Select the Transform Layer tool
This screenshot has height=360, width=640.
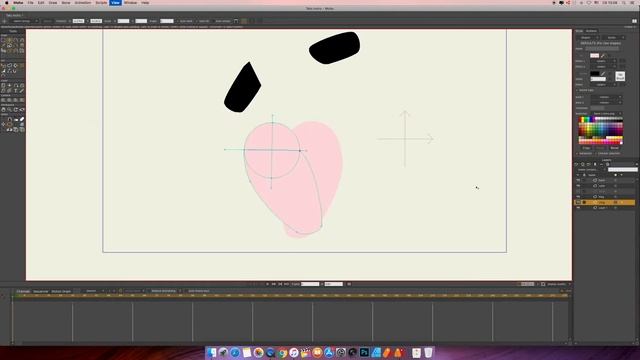3,85
